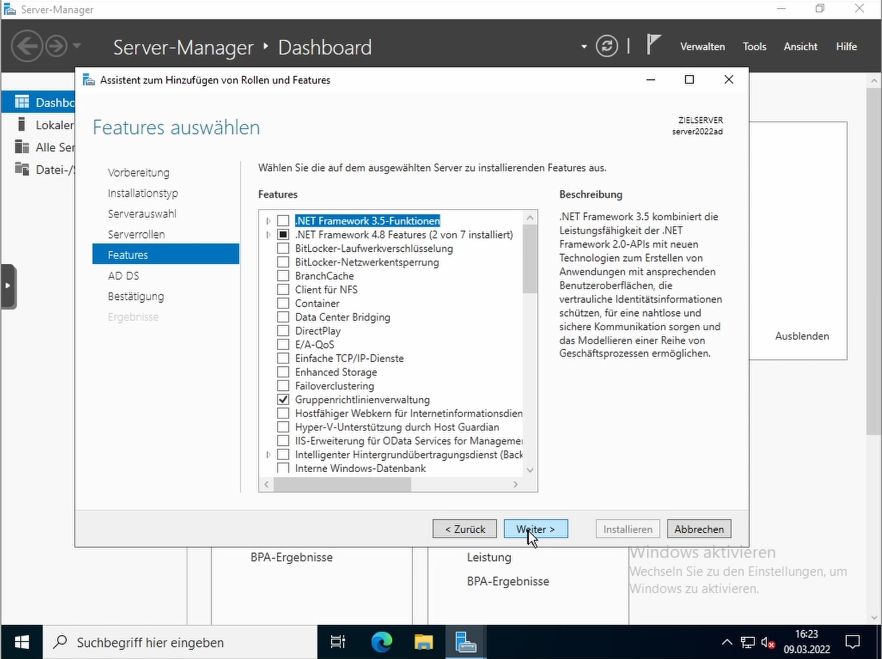
Task: Open the Windows Start menu
Action: point(21,642)
